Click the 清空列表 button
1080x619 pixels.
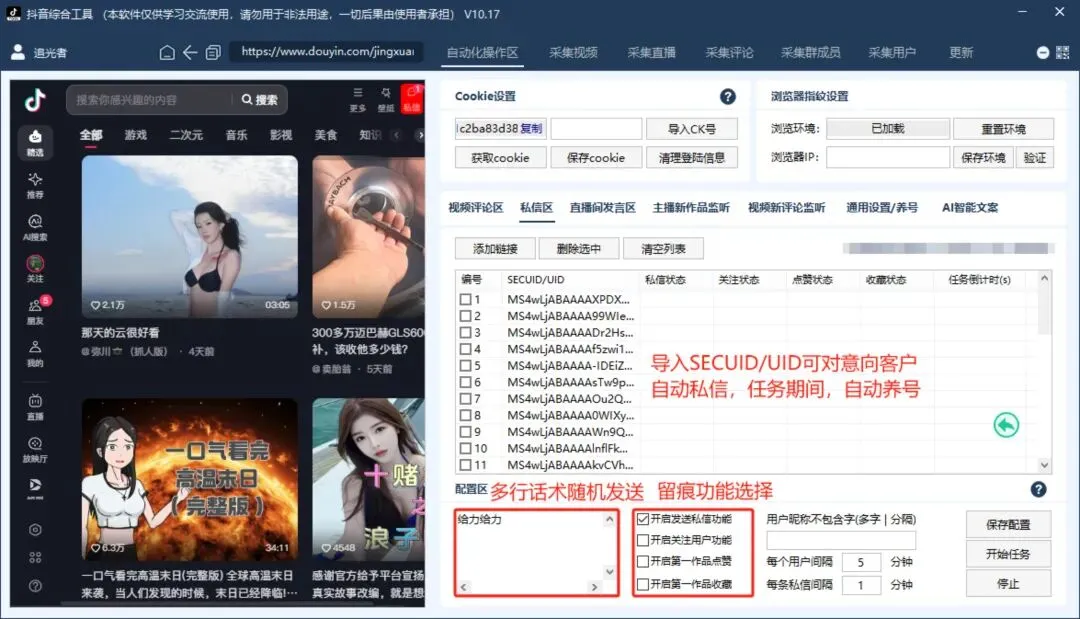click(663, 249)
